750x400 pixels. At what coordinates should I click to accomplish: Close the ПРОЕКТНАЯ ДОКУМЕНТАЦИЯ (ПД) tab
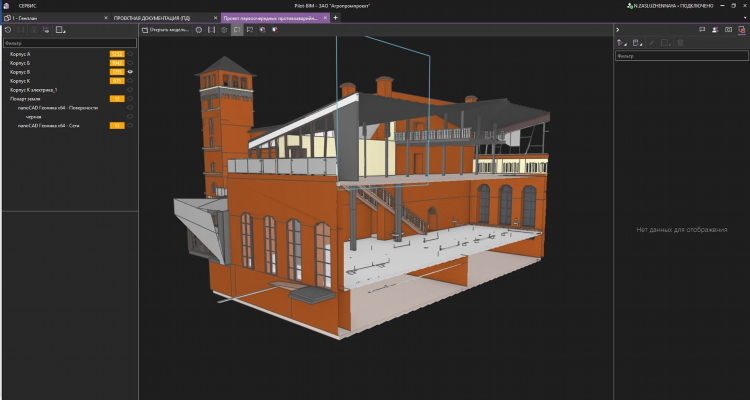tap(215, 18)
